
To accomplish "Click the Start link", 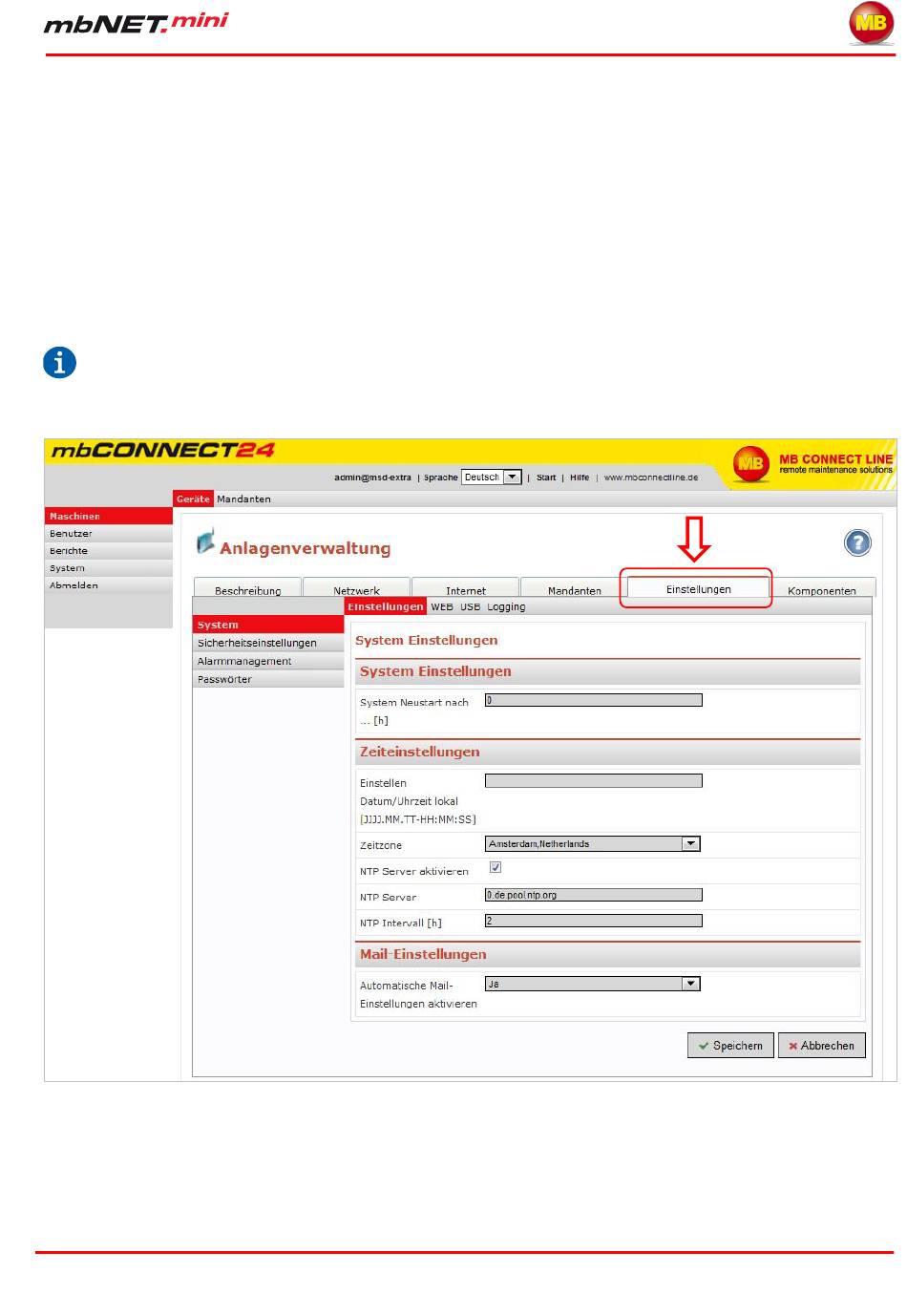I will click(x=546, y=478).
